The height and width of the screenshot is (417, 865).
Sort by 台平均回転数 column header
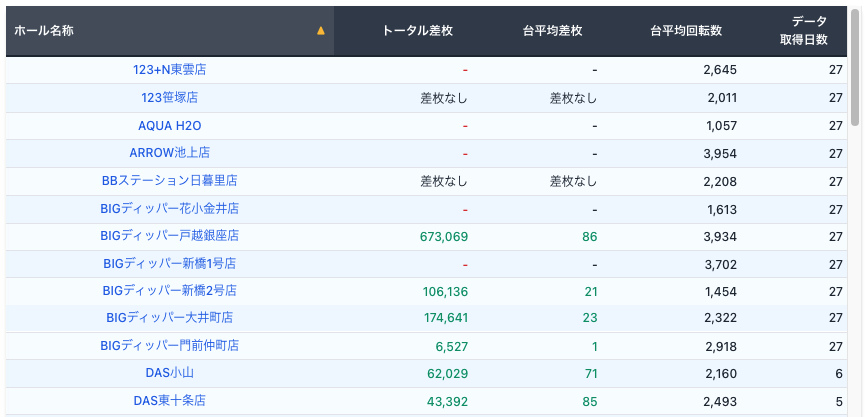pos(686,31)
